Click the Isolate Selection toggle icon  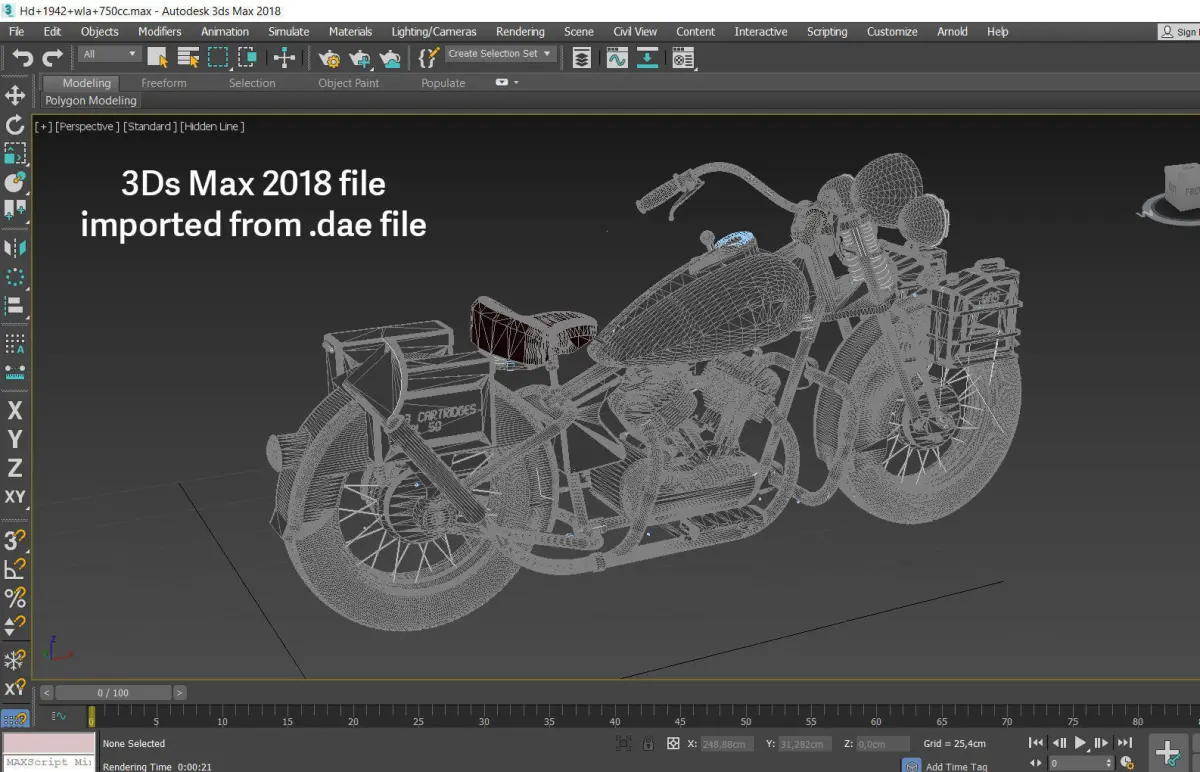click(x=623, y=744)
